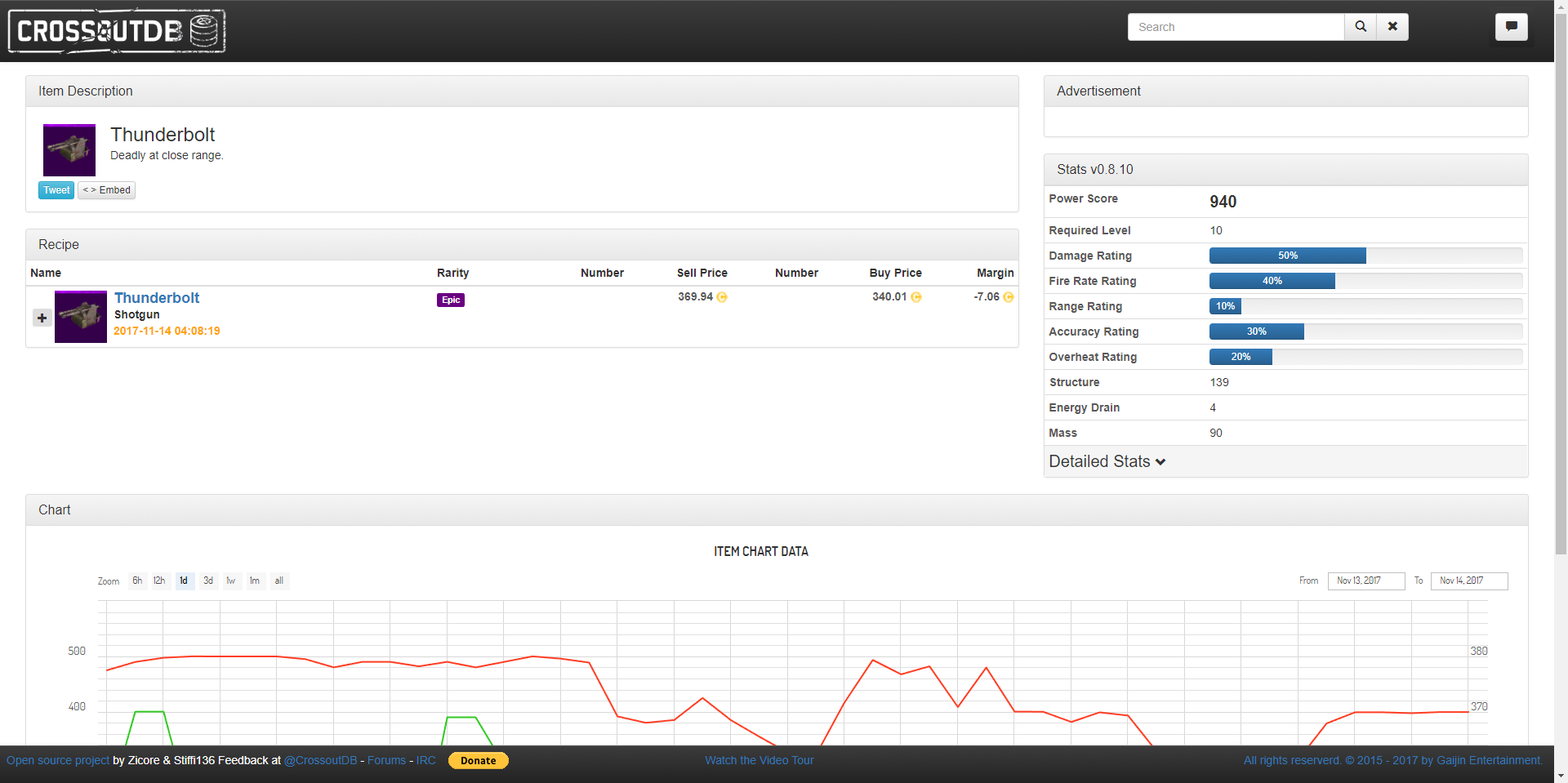Open the IRC link in footer
The image size is (1568, 783).
426,760
